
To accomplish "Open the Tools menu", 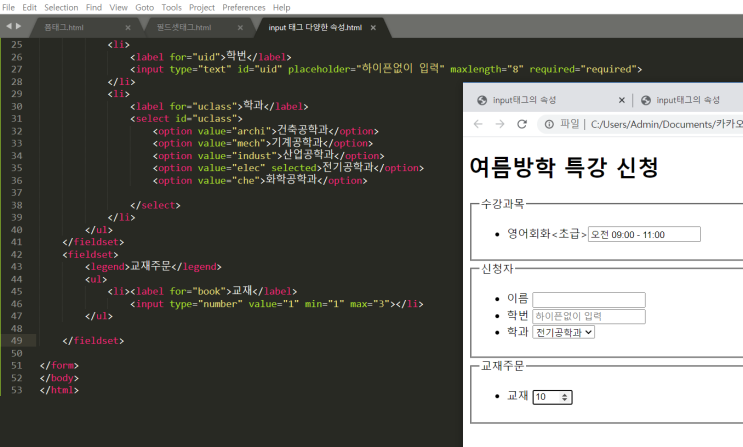I will (172, 8).
